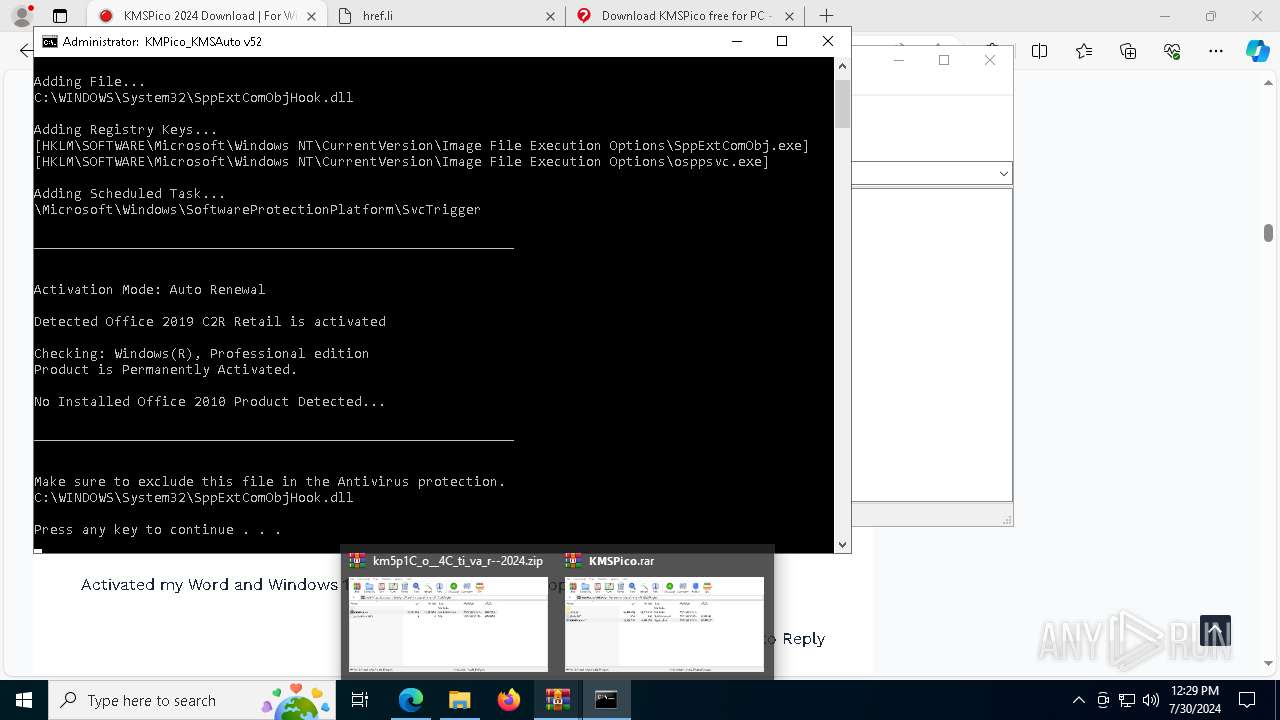
Task: Open the Windows Start menu
Action: click(x=24, y=700)
